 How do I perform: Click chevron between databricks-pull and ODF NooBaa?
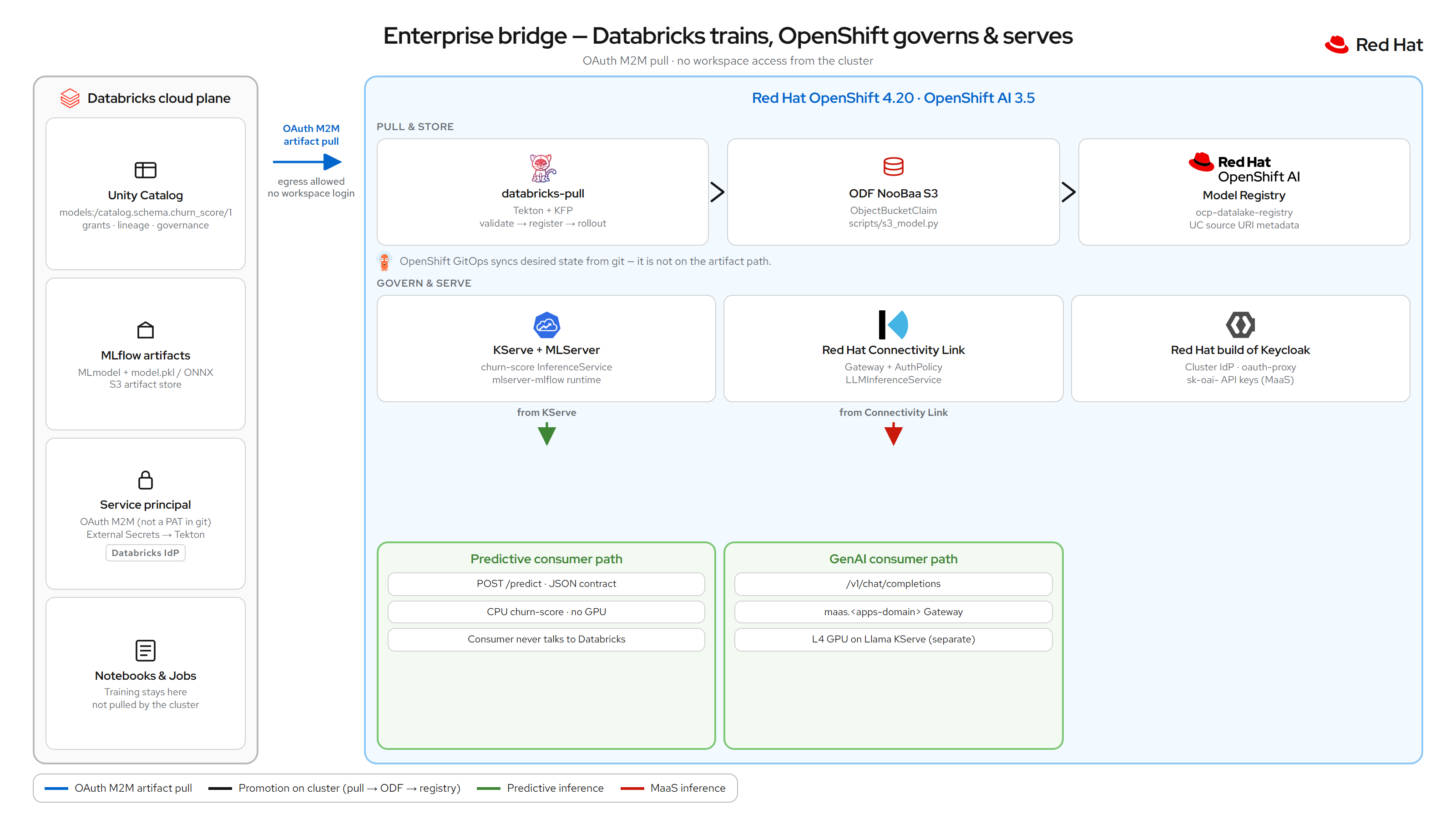717,192
